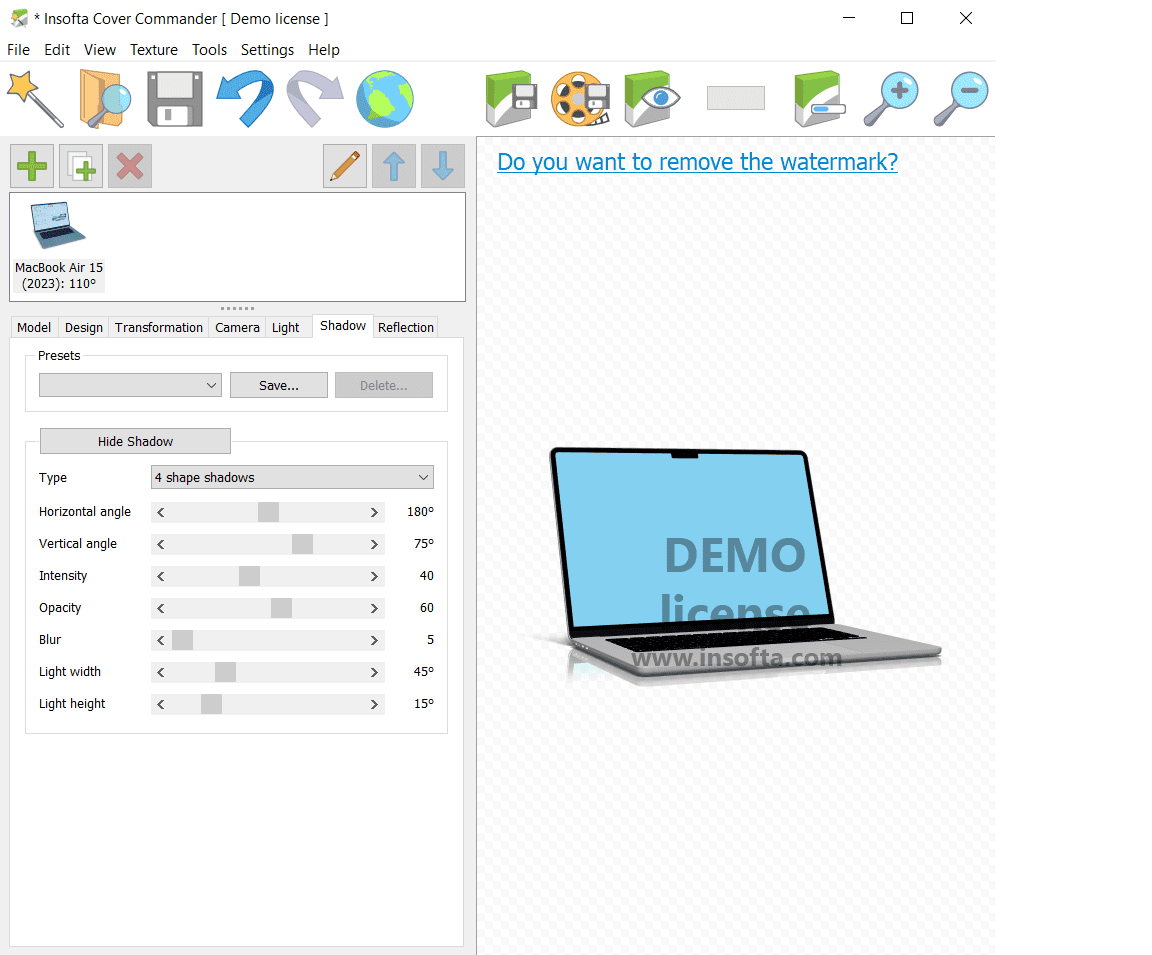Open the shadow Type dropdown
Image resolution: width=1152 pixels, height=955 pixels.
pyautogui.click(x=292, y=477)
